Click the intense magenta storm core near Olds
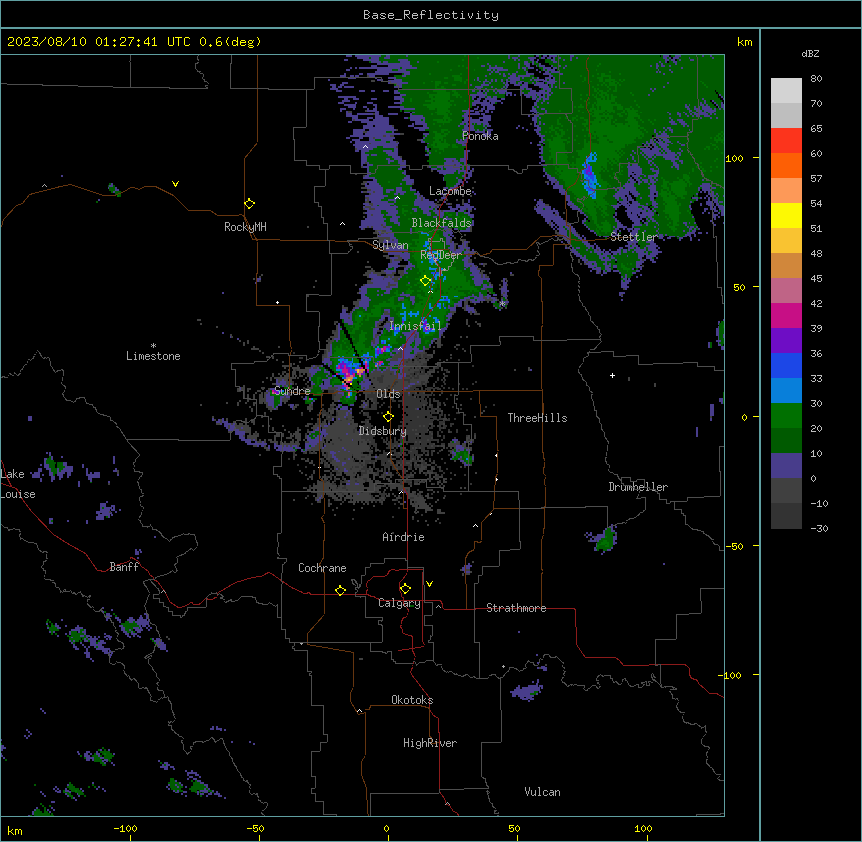Screen dimensions: 862x842 [x=349, y=373]
